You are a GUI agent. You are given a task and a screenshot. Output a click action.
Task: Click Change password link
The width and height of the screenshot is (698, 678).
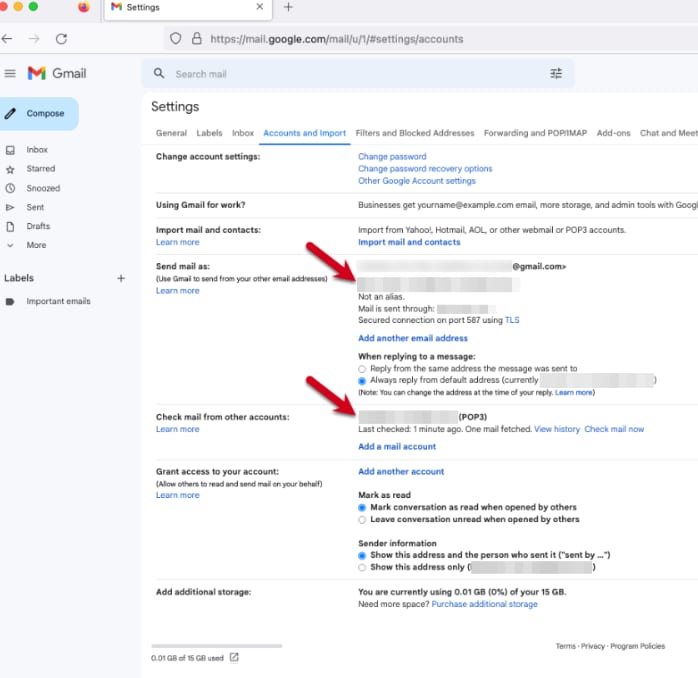coord(392,157)
